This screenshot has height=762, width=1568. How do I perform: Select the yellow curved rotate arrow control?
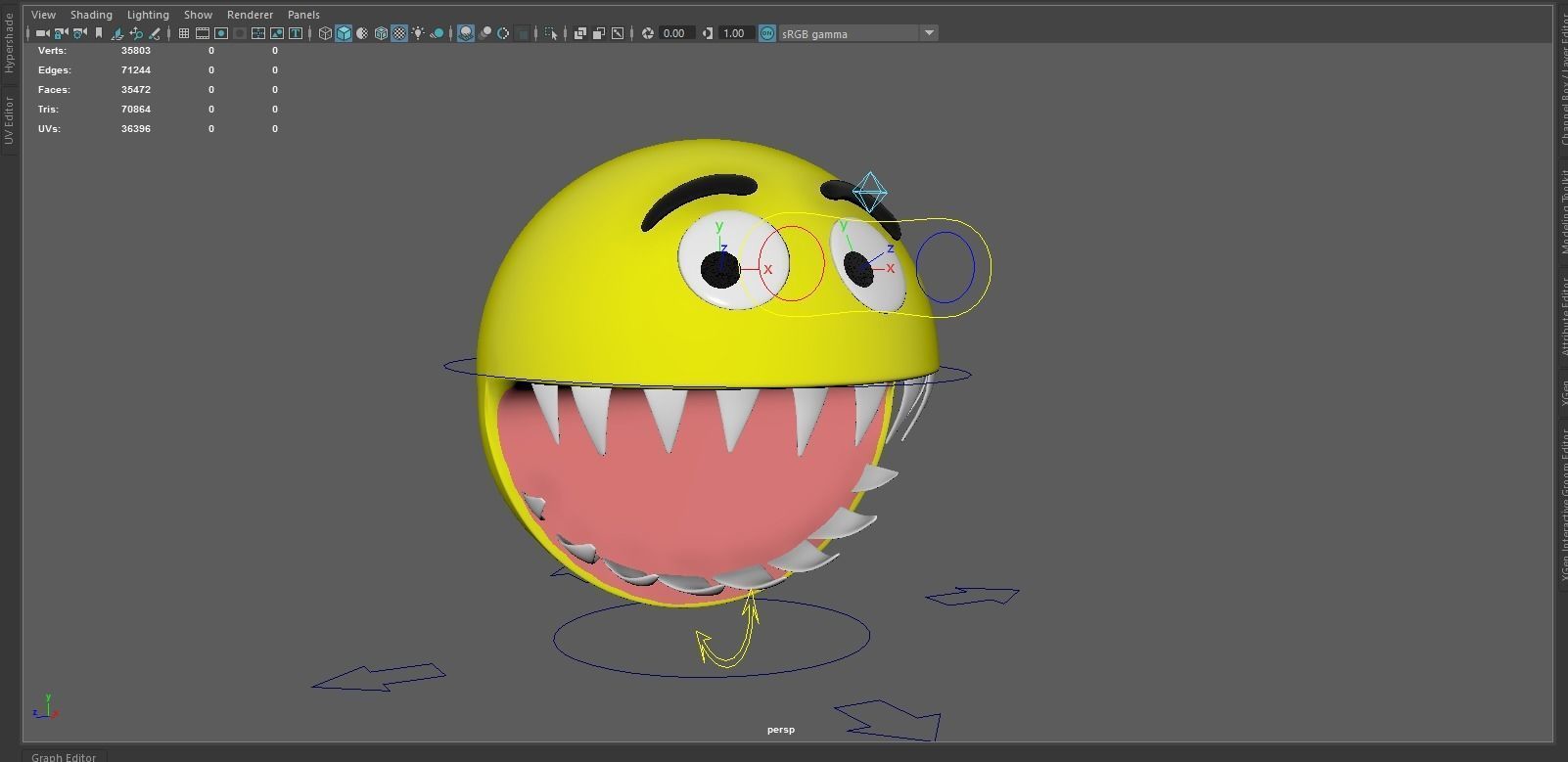(728, 631)
